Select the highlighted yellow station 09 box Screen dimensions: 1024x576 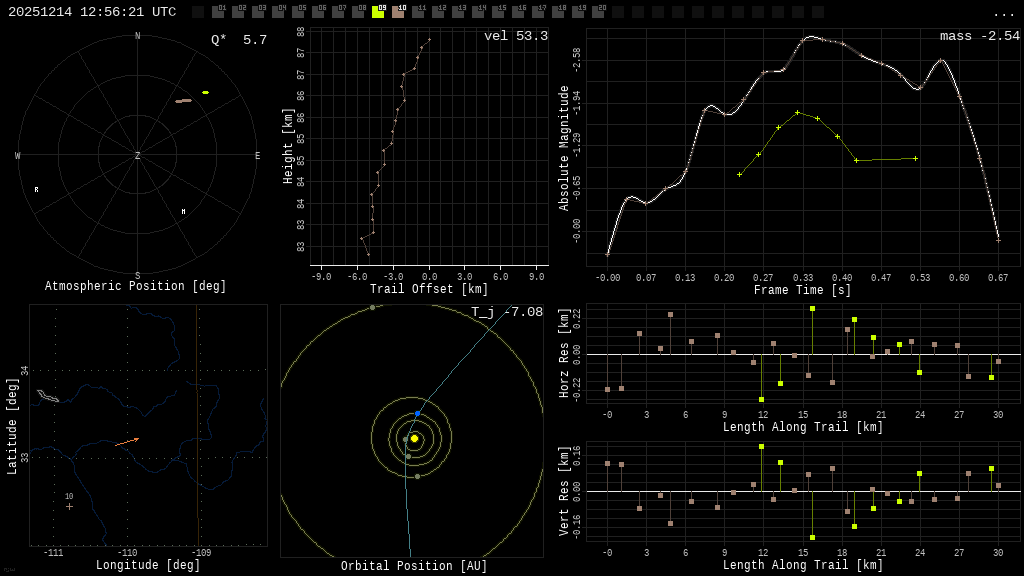378,12
